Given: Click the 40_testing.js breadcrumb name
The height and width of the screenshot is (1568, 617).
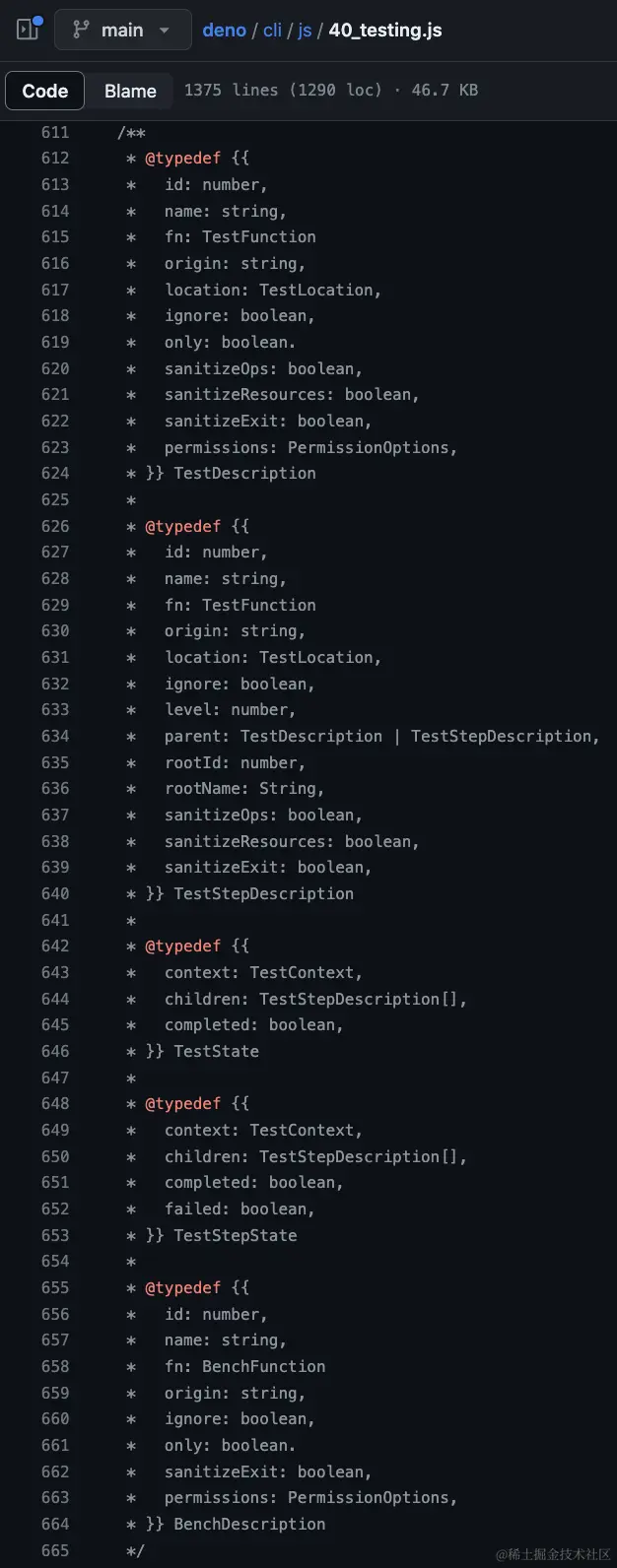Looking at the screenshot, I should pos(385,30).
